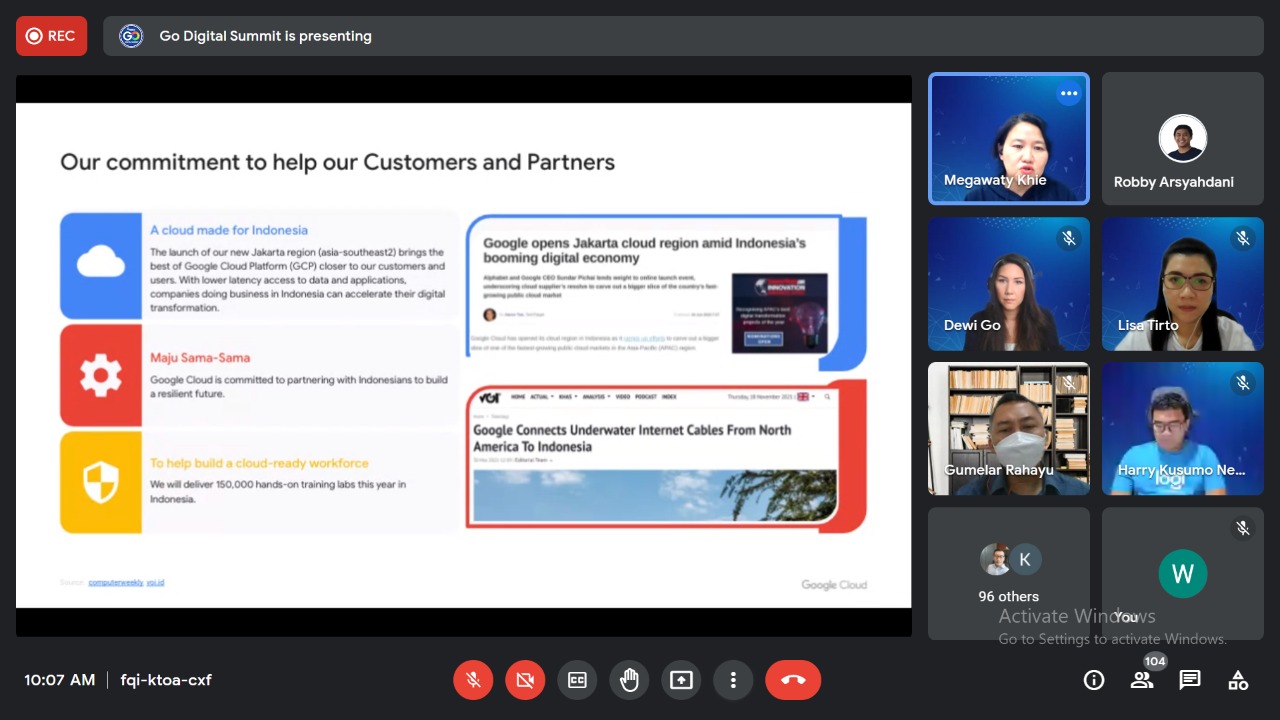
Task: Open the Activities panel
Action: click(1238, 680)
